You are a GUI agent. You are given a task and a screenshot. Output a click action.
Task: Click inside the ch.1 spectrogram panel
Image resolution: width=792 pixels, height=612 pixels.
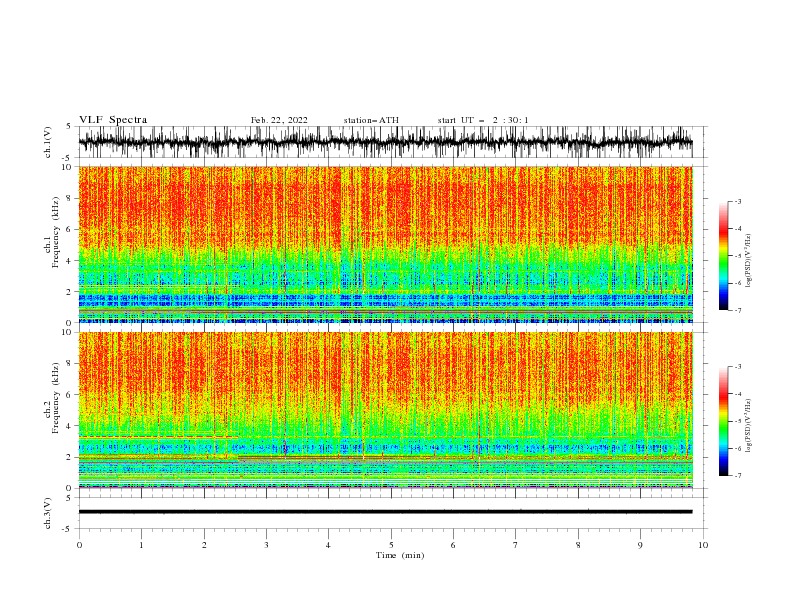(385, 244)
